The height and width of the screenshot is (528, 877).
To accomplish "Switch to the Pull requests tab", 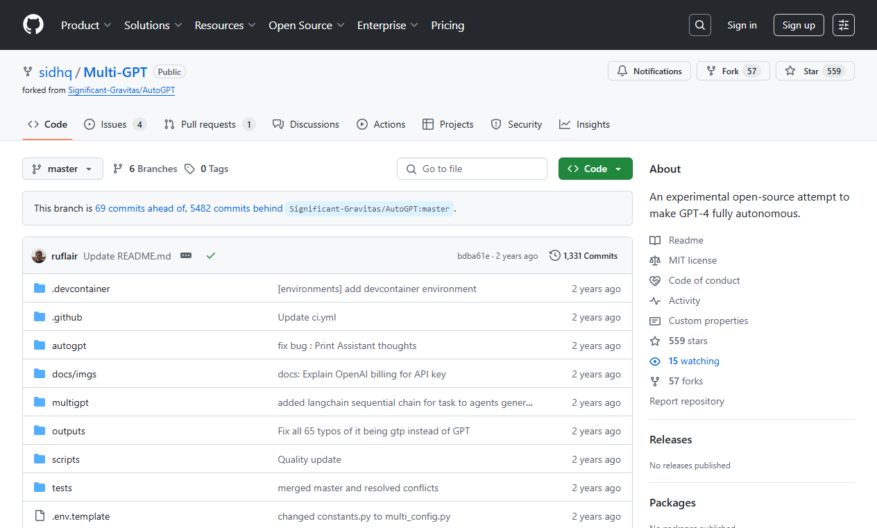I will (209, 124).
